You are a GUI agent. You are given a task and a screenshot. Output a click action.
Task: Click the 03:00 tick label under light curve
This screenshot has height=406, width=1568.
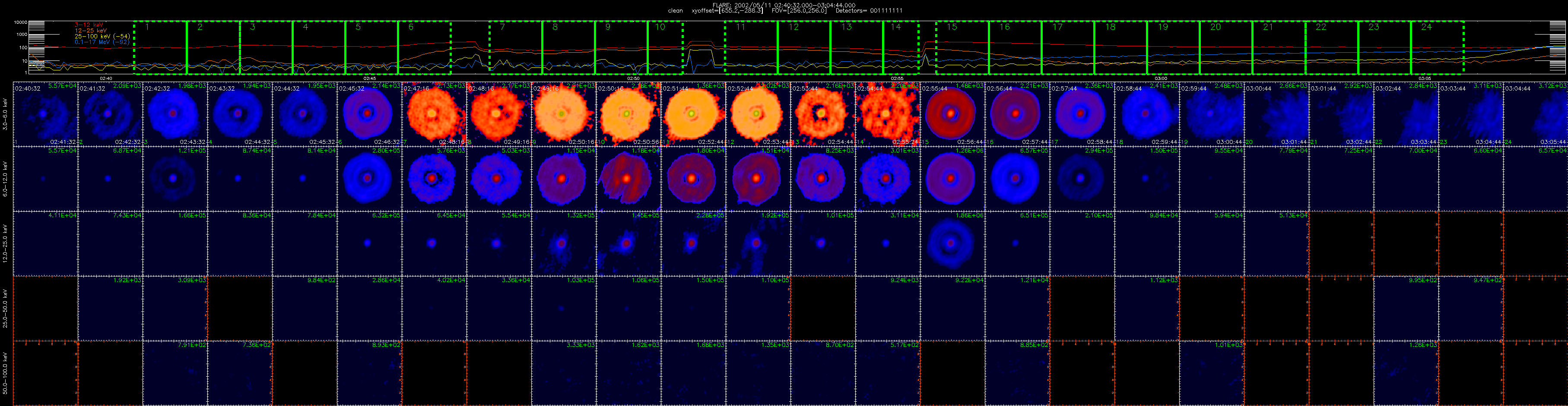(x=1161, y=79)
